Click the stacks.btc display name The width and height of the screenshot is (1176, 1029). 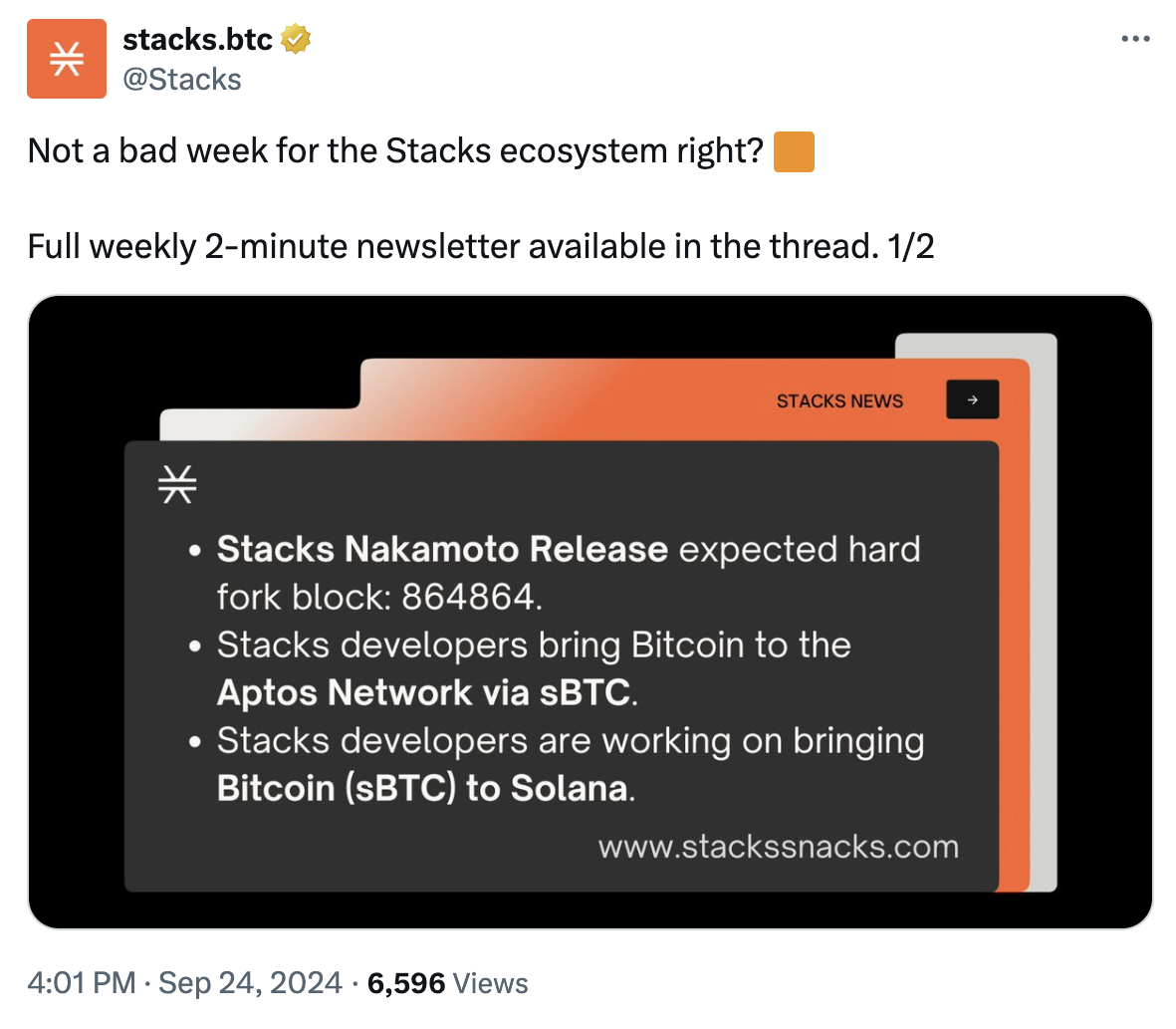(197, 40)
